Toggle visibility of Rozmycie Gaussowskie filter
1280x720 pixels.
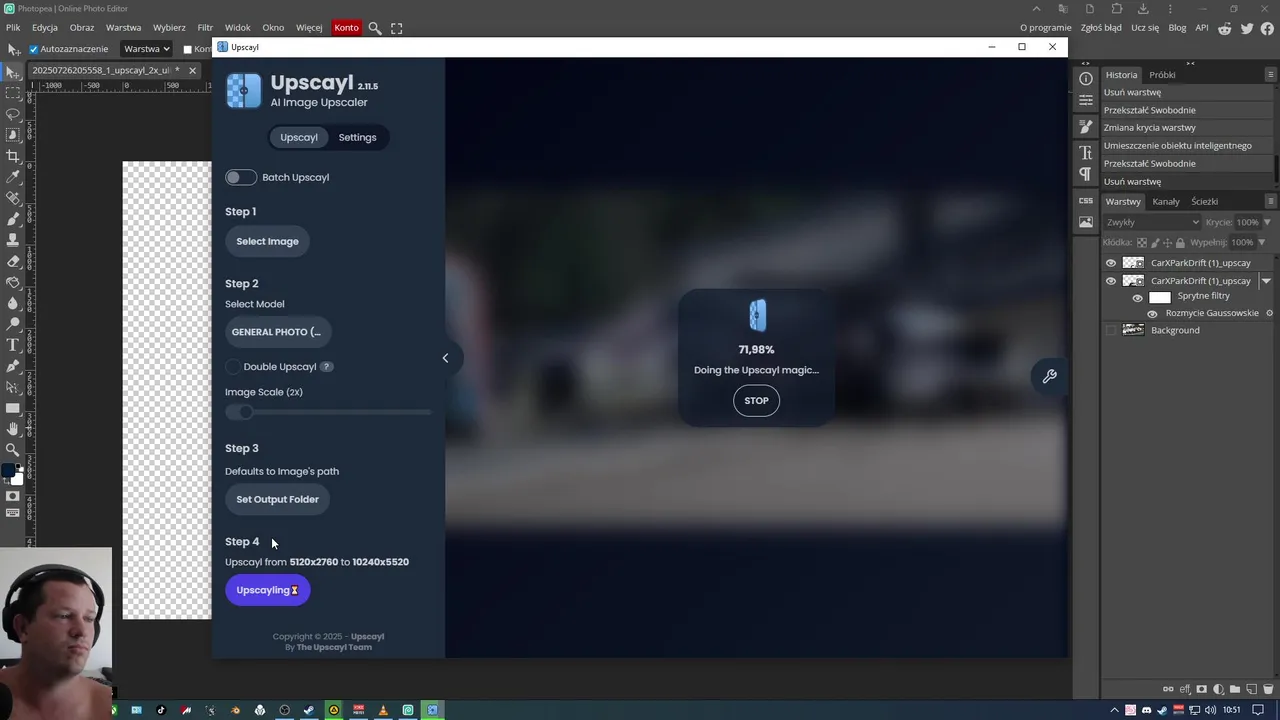coord(1152,314)
